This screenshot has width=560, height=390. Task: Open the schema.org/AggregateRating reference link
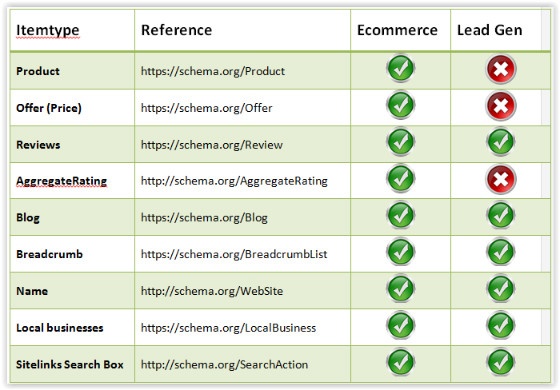click(234, 181)
